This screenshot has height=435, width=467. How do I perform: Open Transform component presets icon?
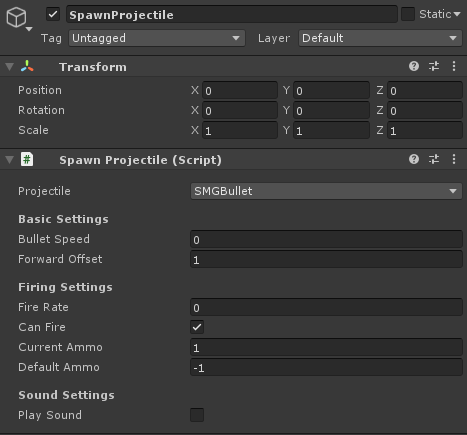click(434, 66)
